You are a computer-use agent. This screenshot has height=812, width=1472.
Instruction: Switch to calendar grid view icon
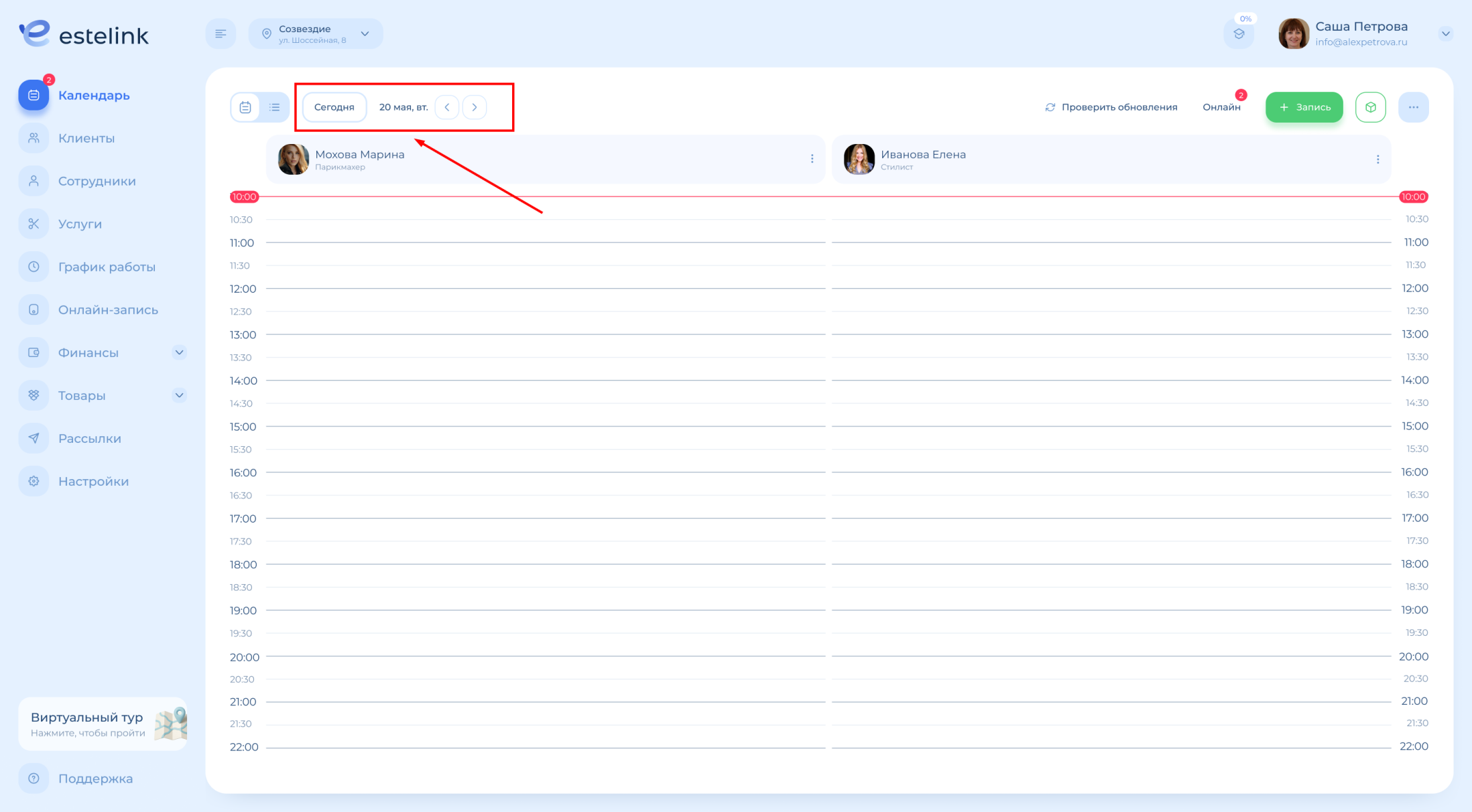point(245,107)
